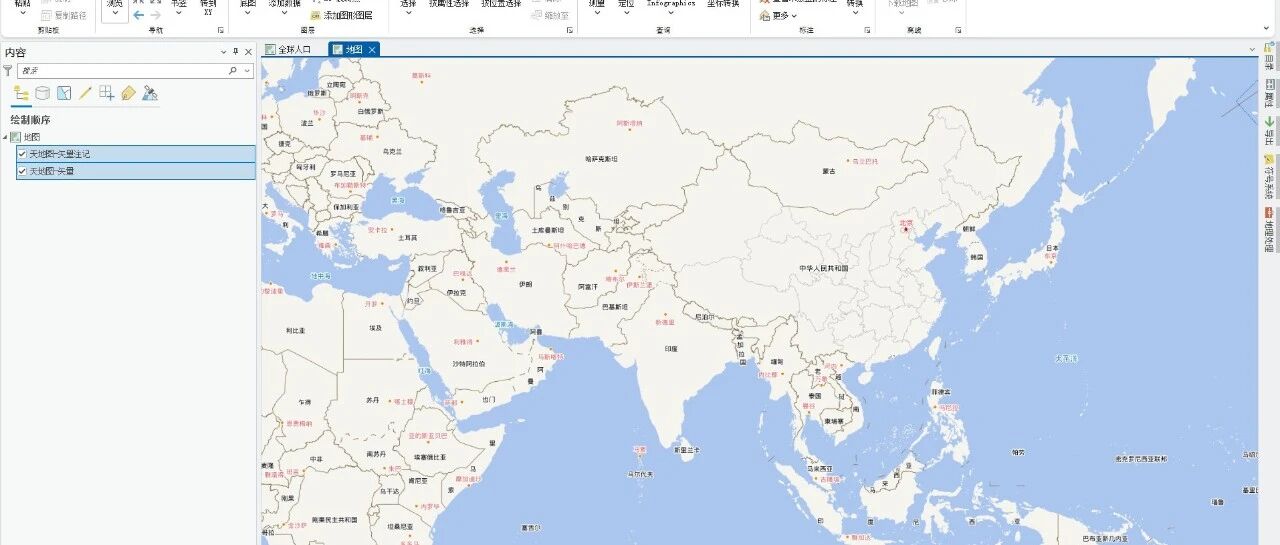Viewport: 1280px width, 545px height.
Task: Open the 导出 side pane tab
Action: [1269, 130]
